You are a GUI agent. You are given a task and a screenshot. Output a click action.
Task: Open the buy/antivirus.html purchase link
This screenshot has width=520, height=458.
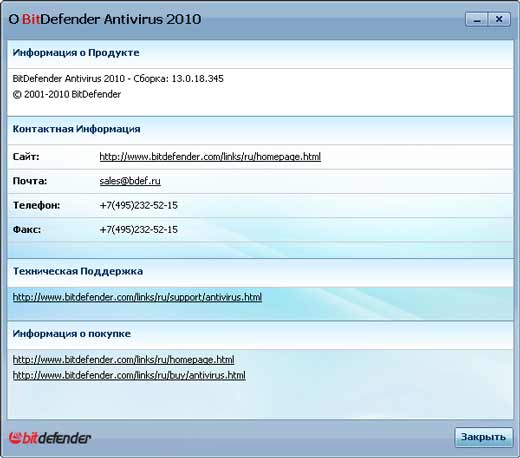tap(129, 375)
